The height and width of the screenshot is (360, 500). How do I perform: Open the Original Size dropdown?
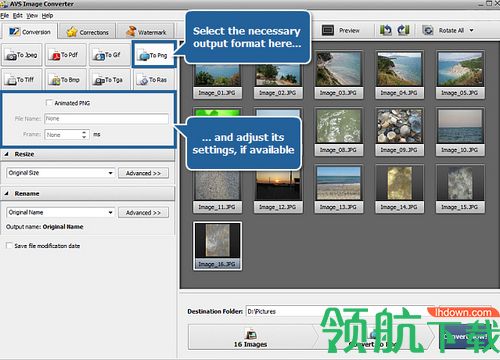(60, 173)
